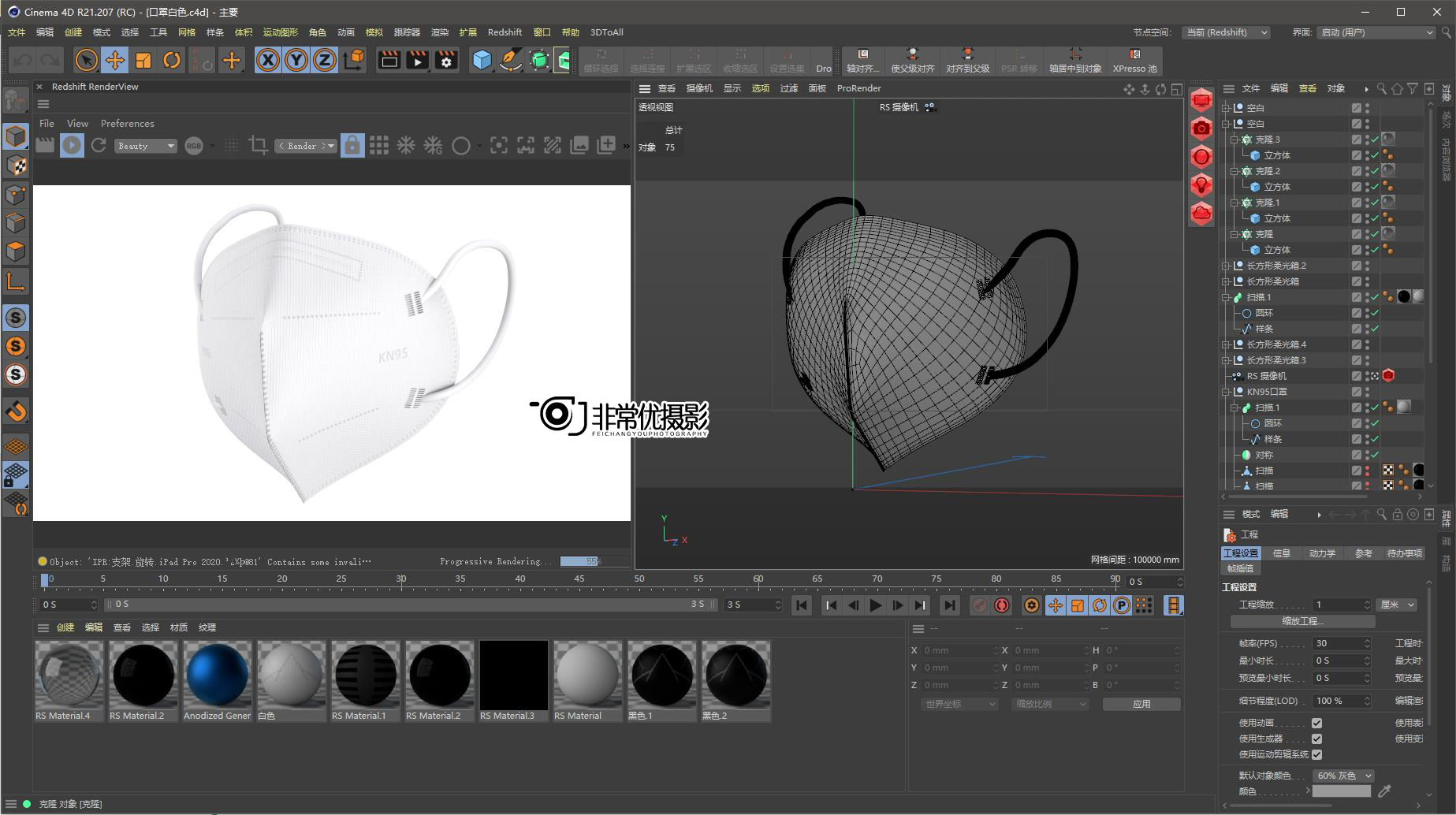
Task: Open the File menu in RenderView
Action: coord(47,124)
